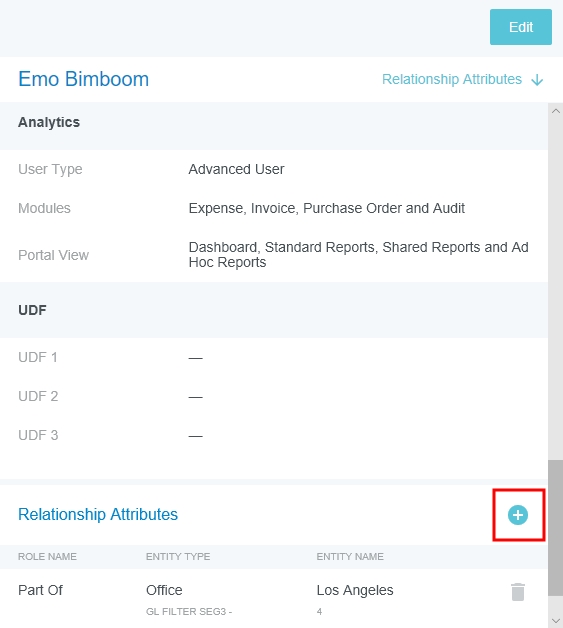
Task: Click the Modules field value text
Action: (x=326, y=208)
